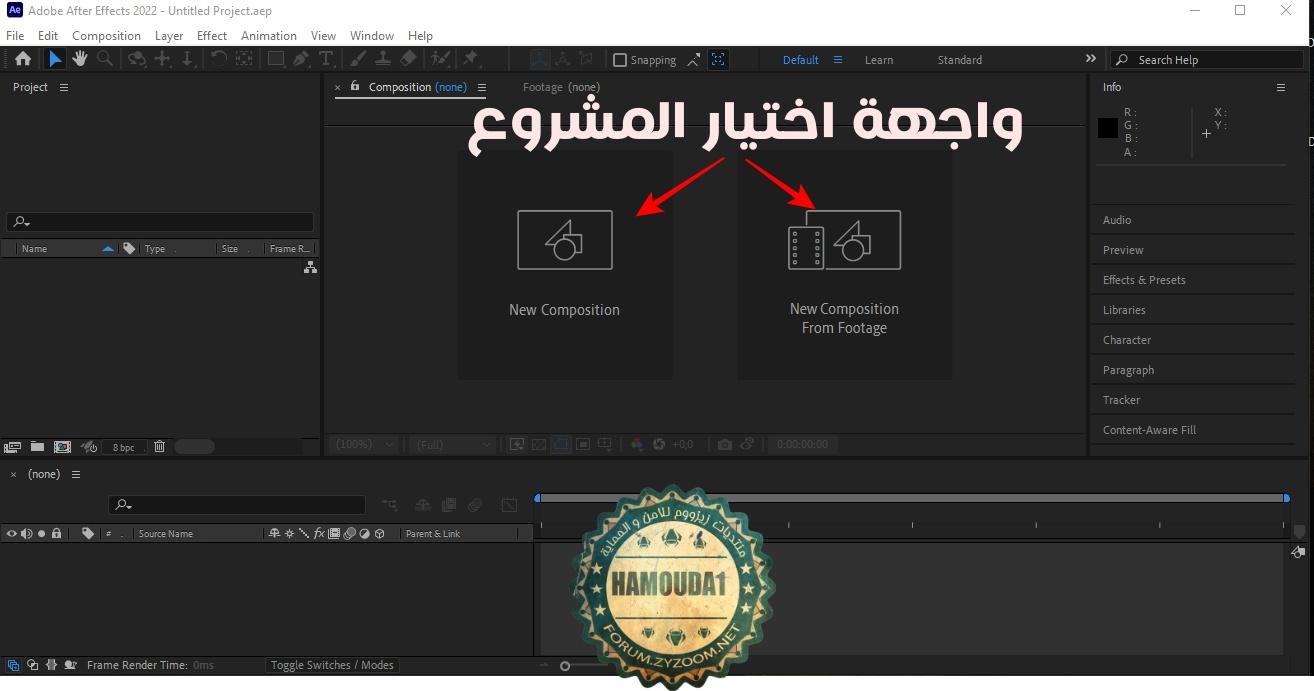Go to the Home screen icon
The image size is (1314, 691).
(22, 59)
